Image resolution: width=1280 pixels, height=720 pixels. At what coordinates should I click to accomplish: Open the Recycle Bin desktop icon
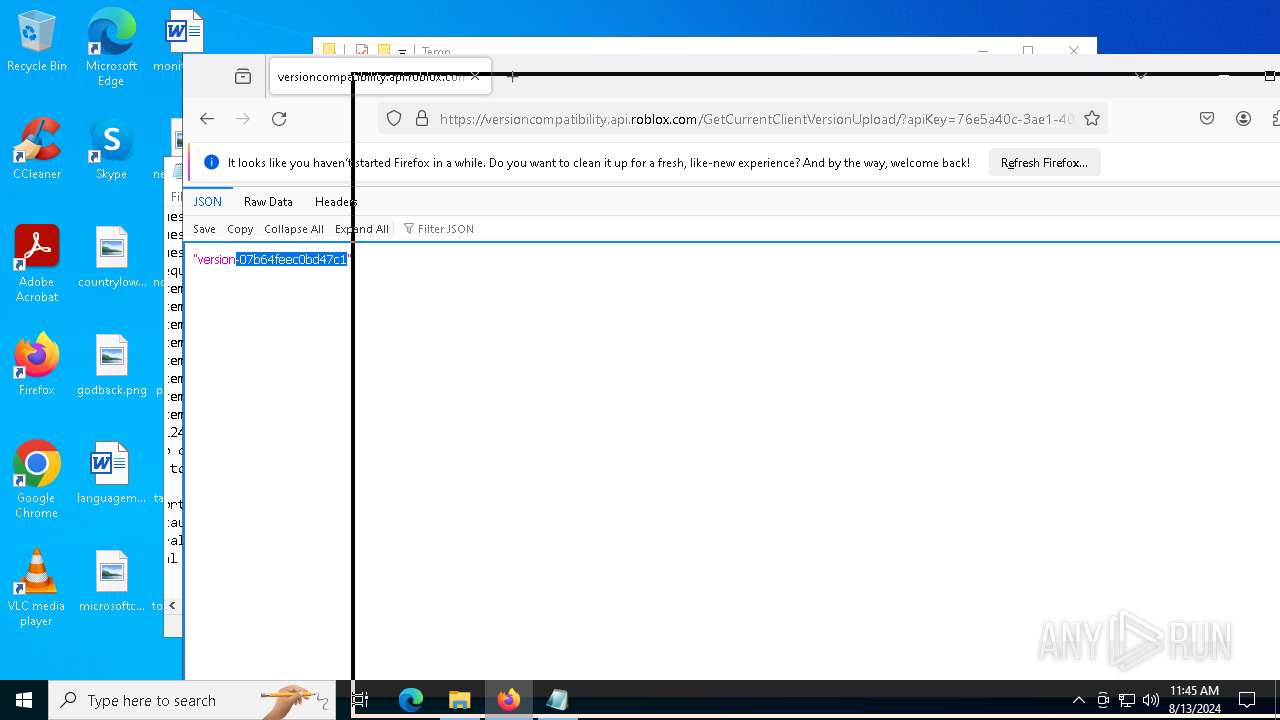(x=37, y=42)
